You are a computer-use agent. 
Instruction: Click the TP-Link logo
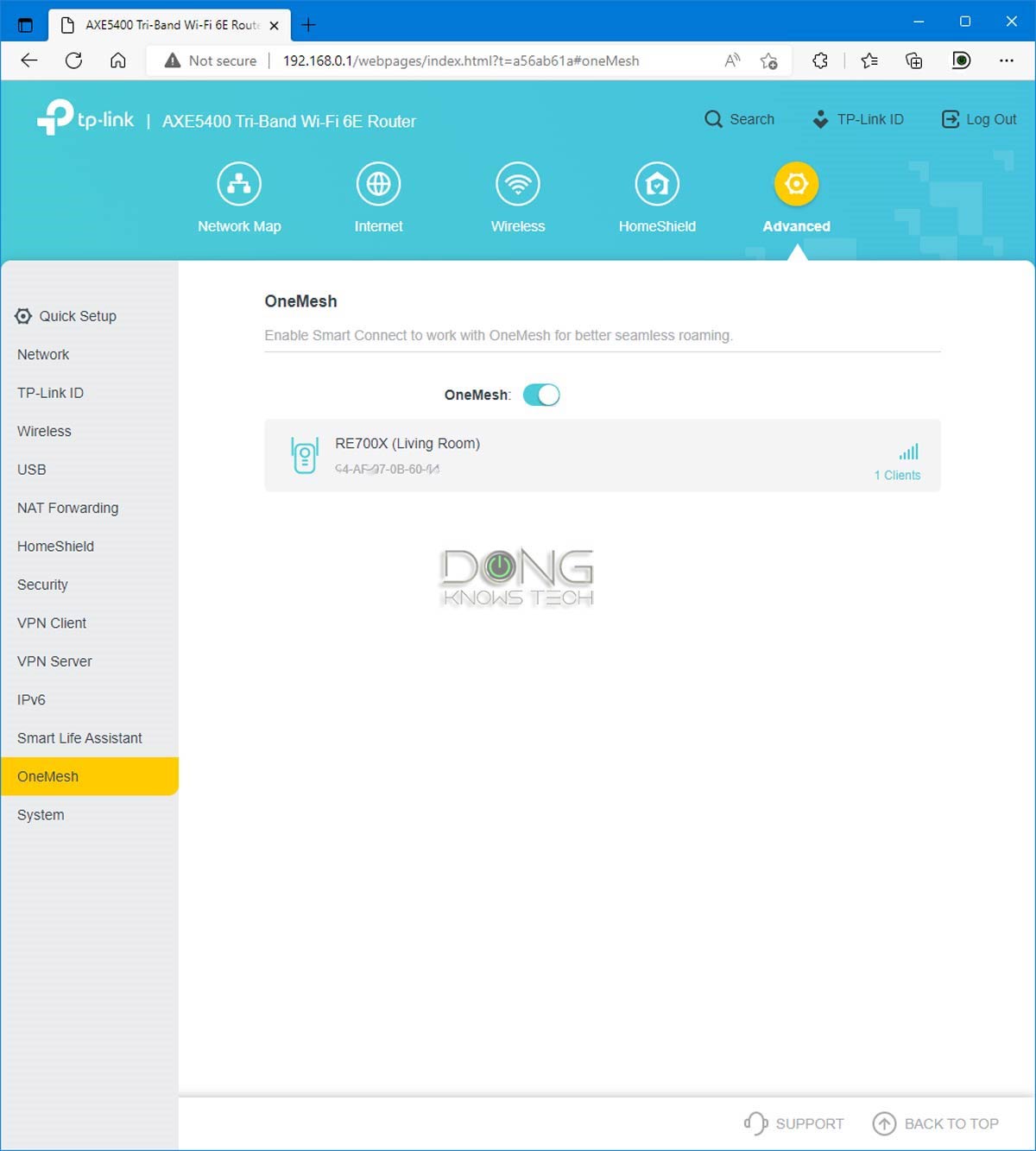(x=85, y=118)
